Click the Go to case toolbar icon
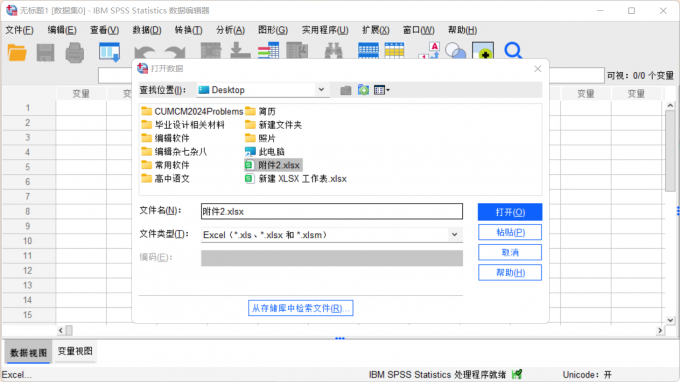The width and height of the screenshot is (680, 382). point(211,51)
